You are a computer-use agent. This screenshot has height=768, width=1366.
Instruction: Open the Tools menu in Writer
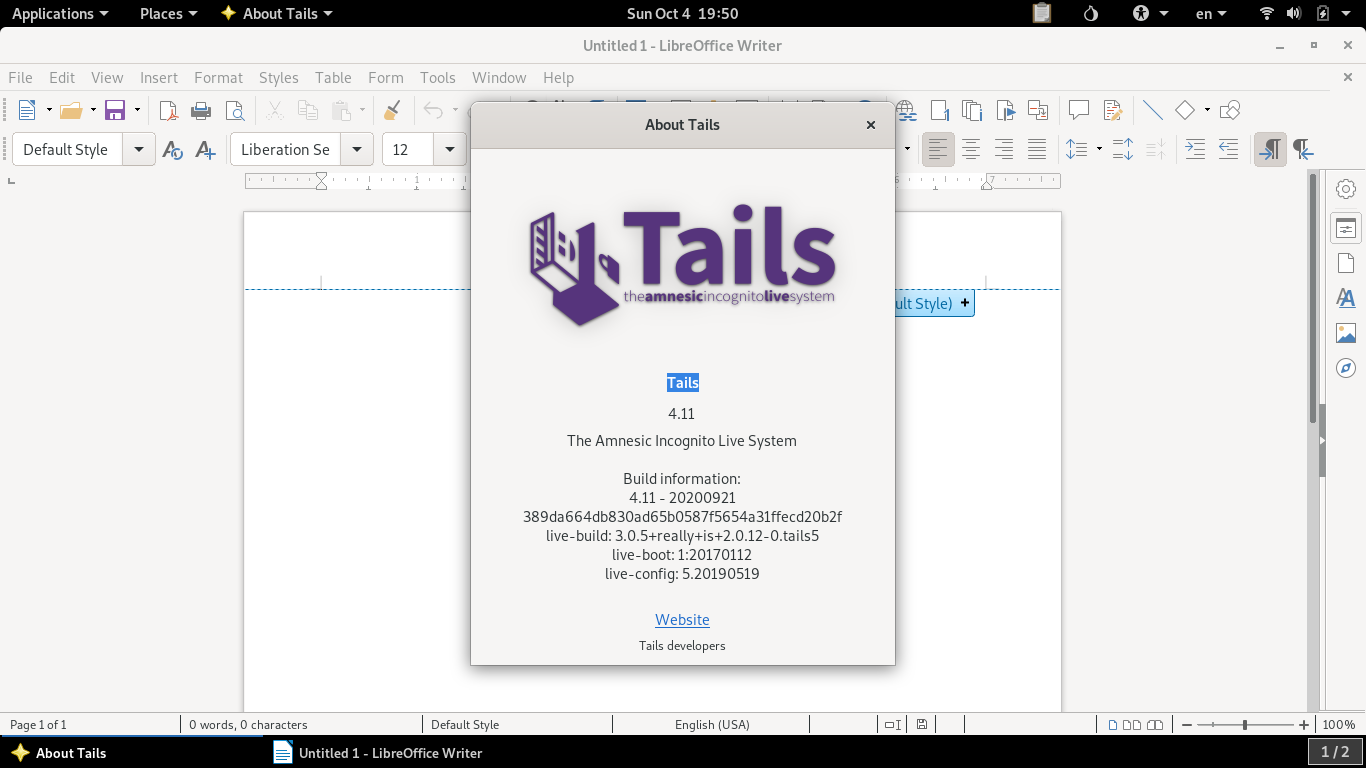438,78
